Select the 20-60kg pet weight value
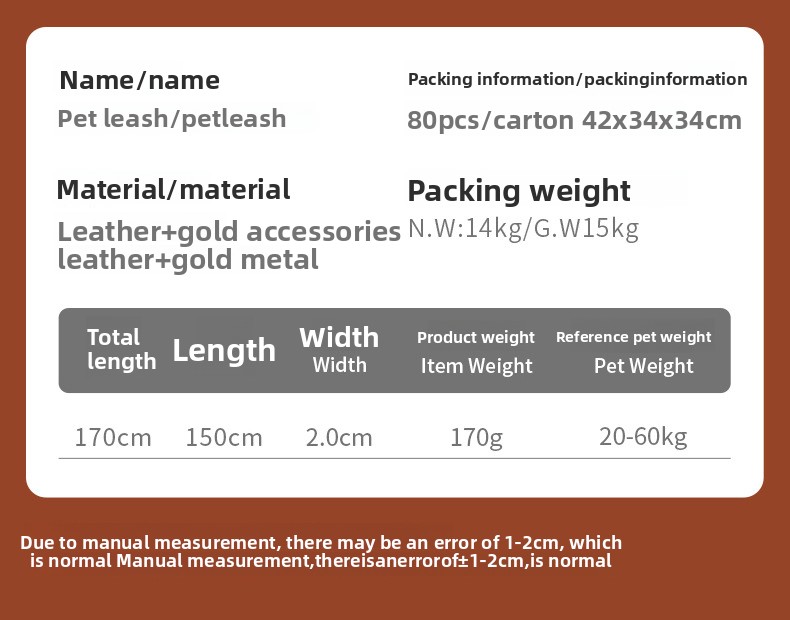The width and height of the screenshot is (790, 620). coord(643,437)
